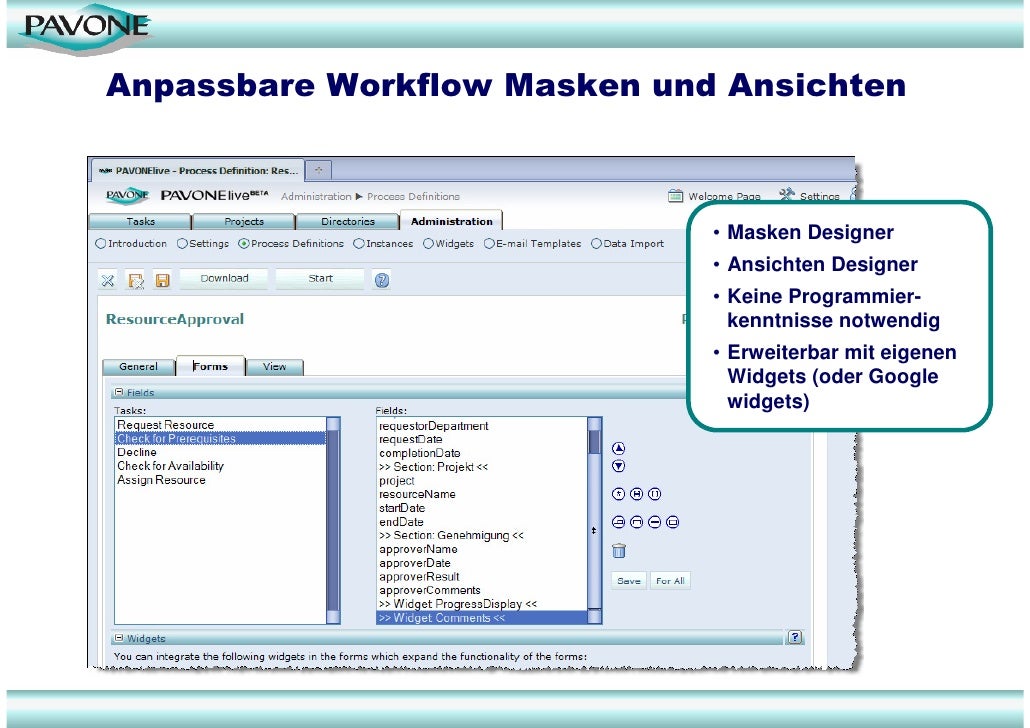Click the Fields list scrollbar down arrow
Image resolution: width=1030 pixels, height=728 pixels.
pos(594,617)
